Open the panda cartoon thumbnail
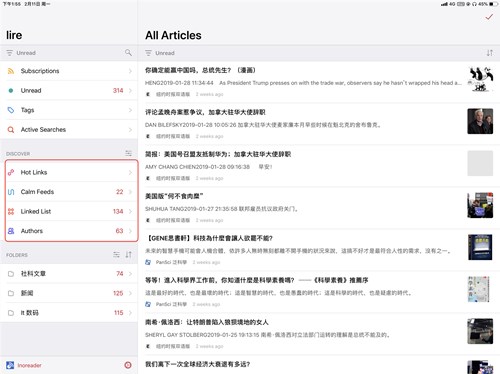The height and width of the screenshot is (374, 500). (480, 79)
